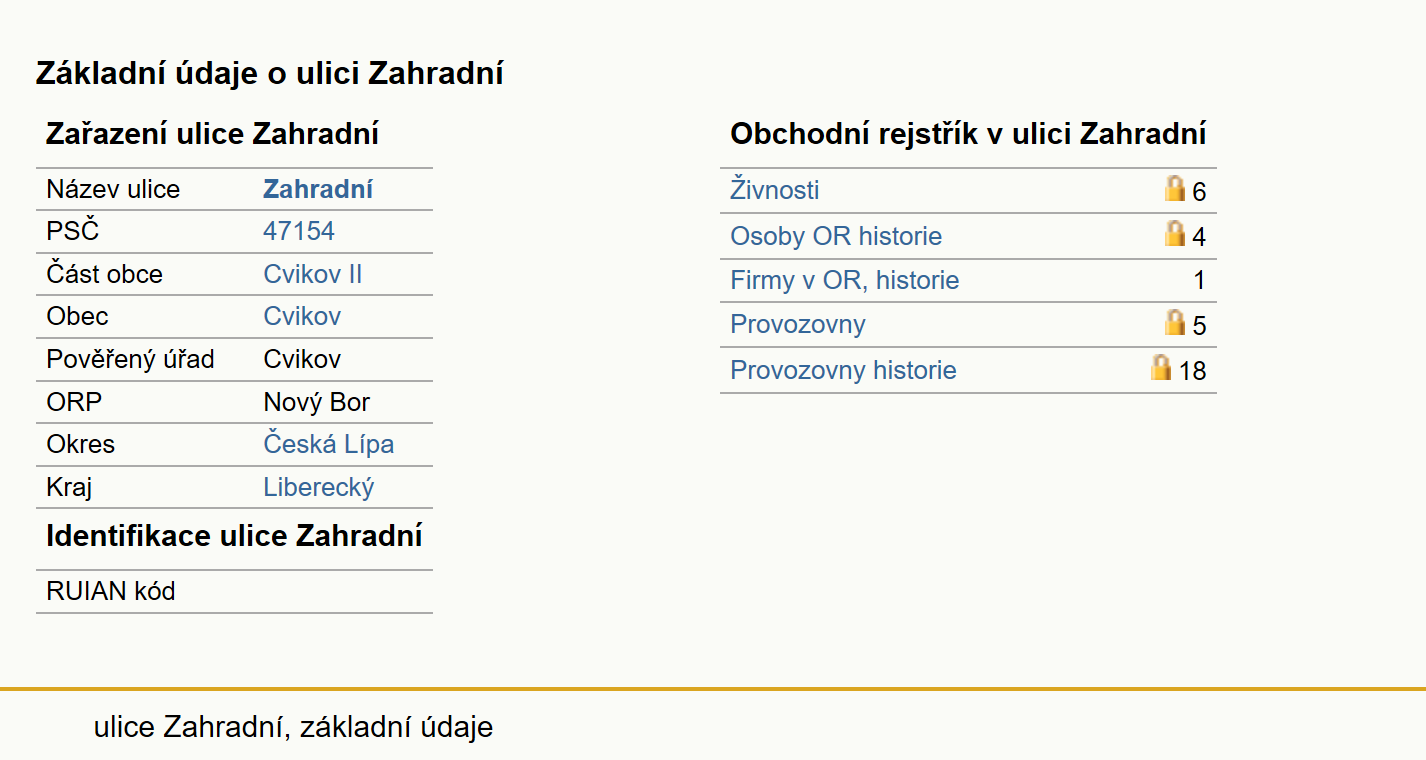The image size is (1426, 760).
Task: Open the Cvikov II district link
Action: pyautogui.click(x=313, y=274)
